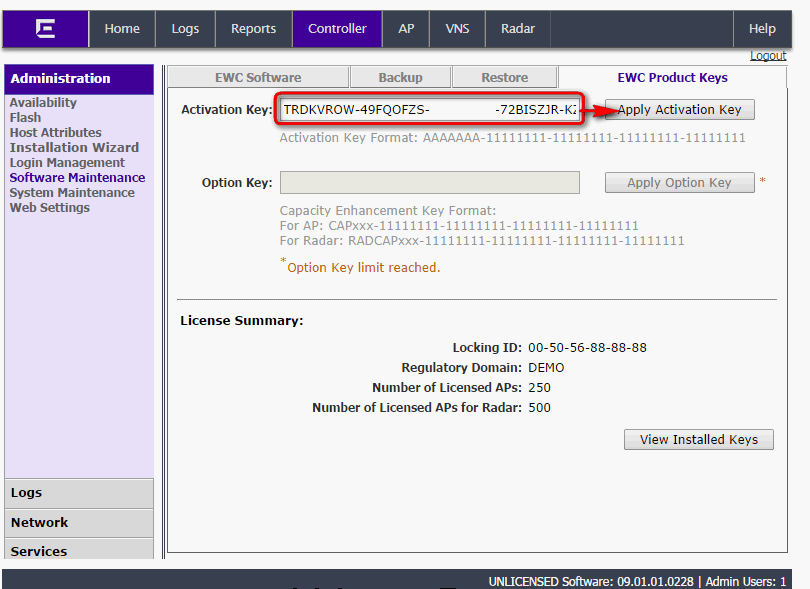Click the Apply Option Key button

pos(680,182)
